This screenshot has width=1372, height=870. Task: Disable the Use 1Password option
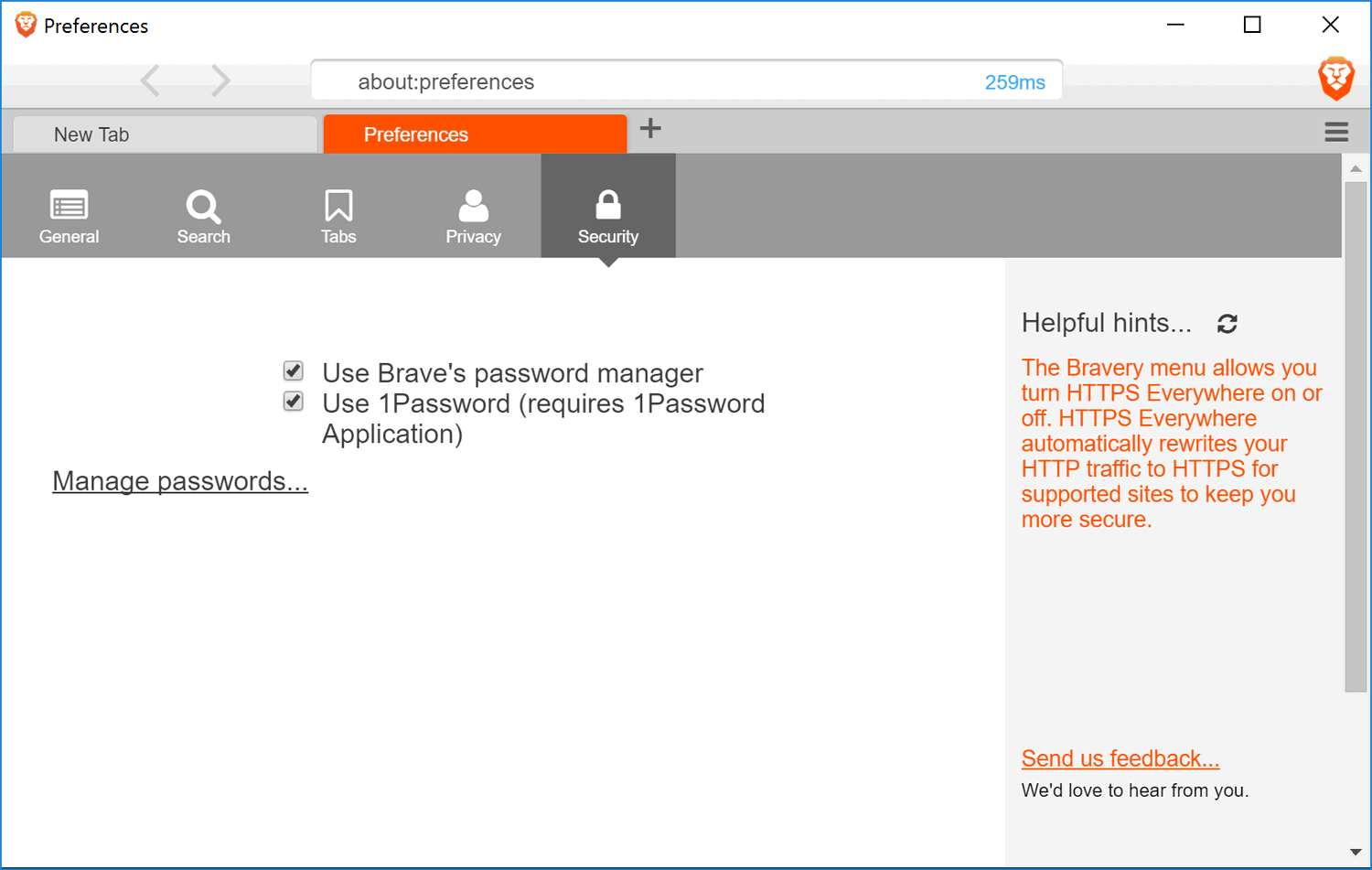click(x=293, y=401)
